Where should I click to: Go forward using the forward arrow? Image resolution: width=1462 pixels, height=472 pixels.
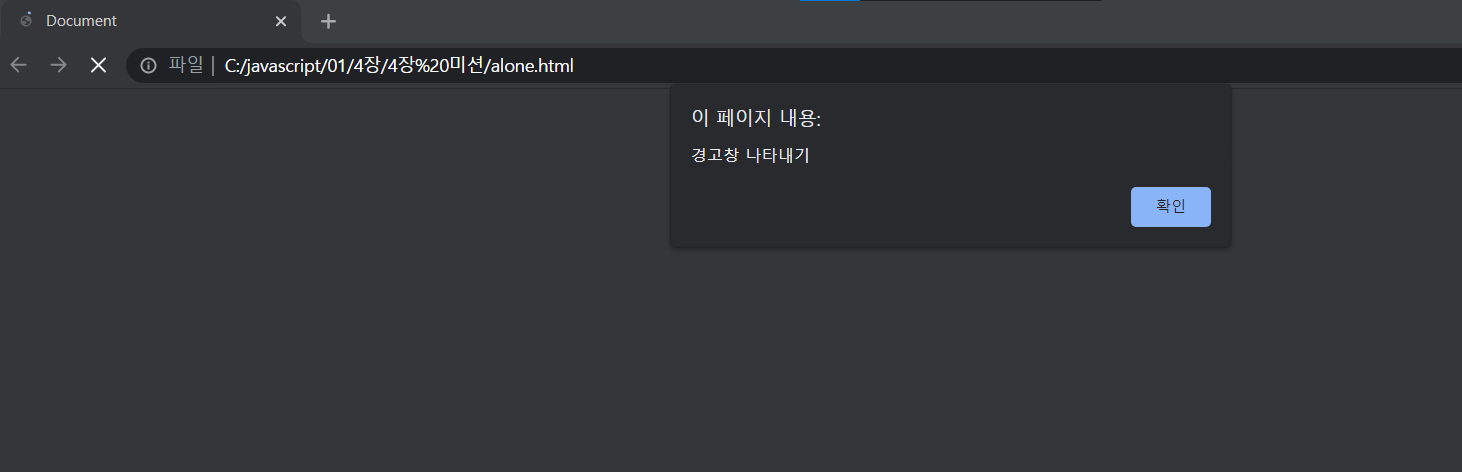(58, 65)
